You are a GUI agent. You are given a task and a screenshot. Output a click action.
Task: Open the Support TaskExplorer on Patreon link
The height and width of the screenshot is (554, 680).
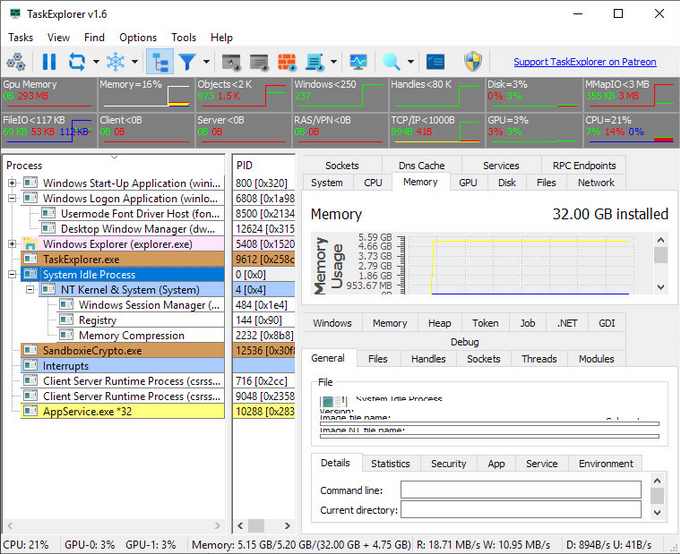(x=584, y=62)
